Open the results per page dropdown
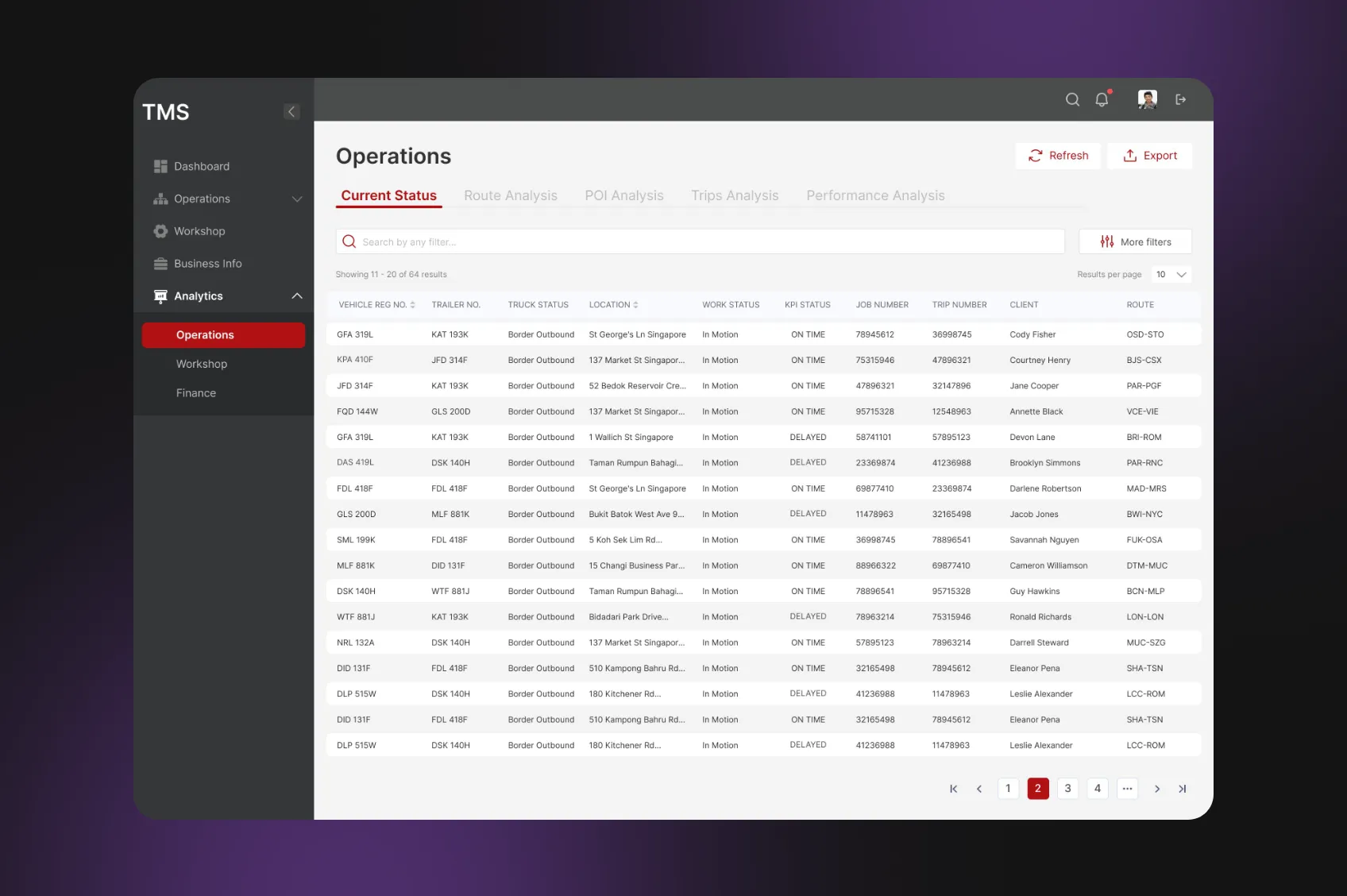 coord(1171,275)
